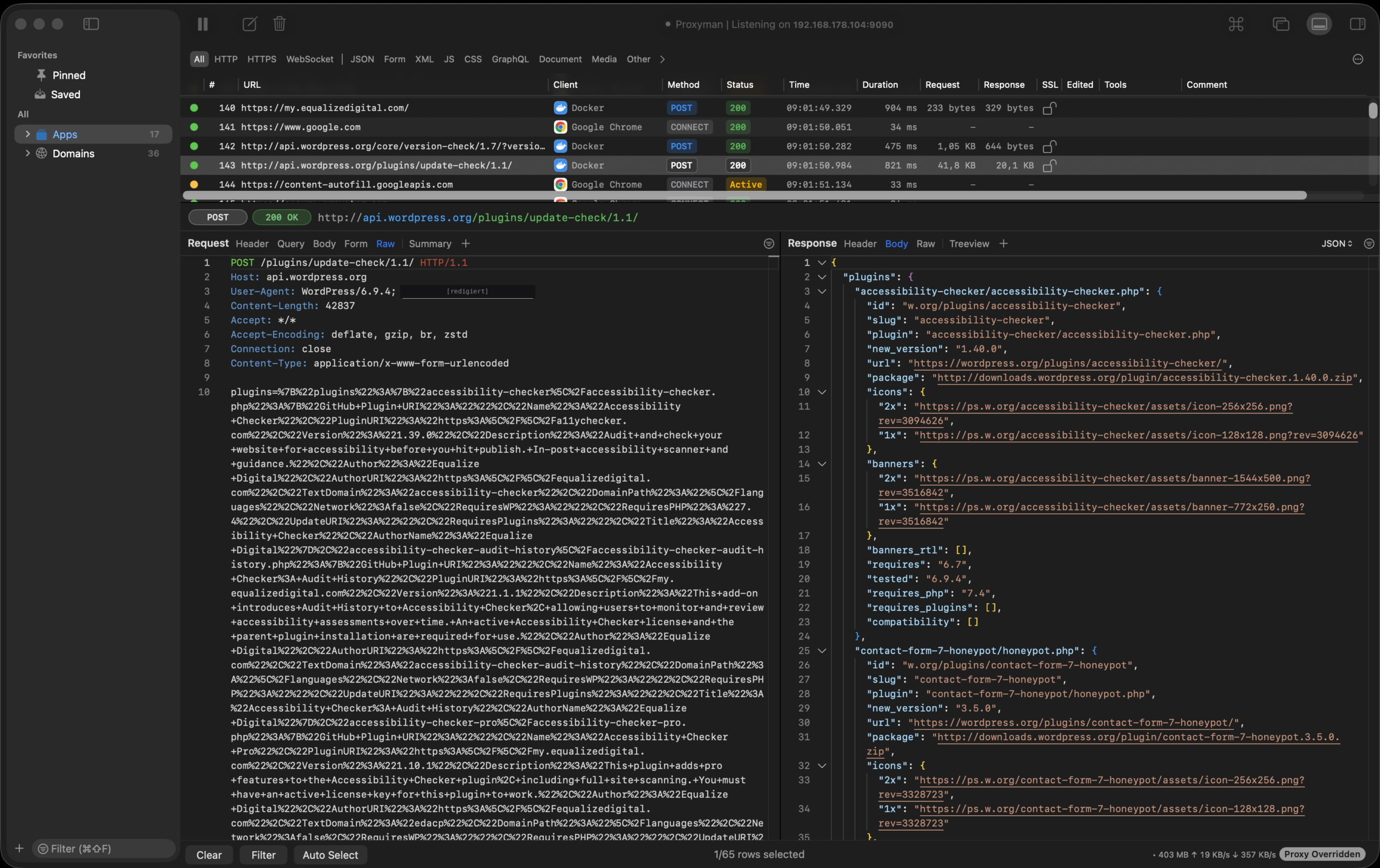Switch request view to Header tab
The width and height of the screenshot is (1380, 868).
click(252, 244)
